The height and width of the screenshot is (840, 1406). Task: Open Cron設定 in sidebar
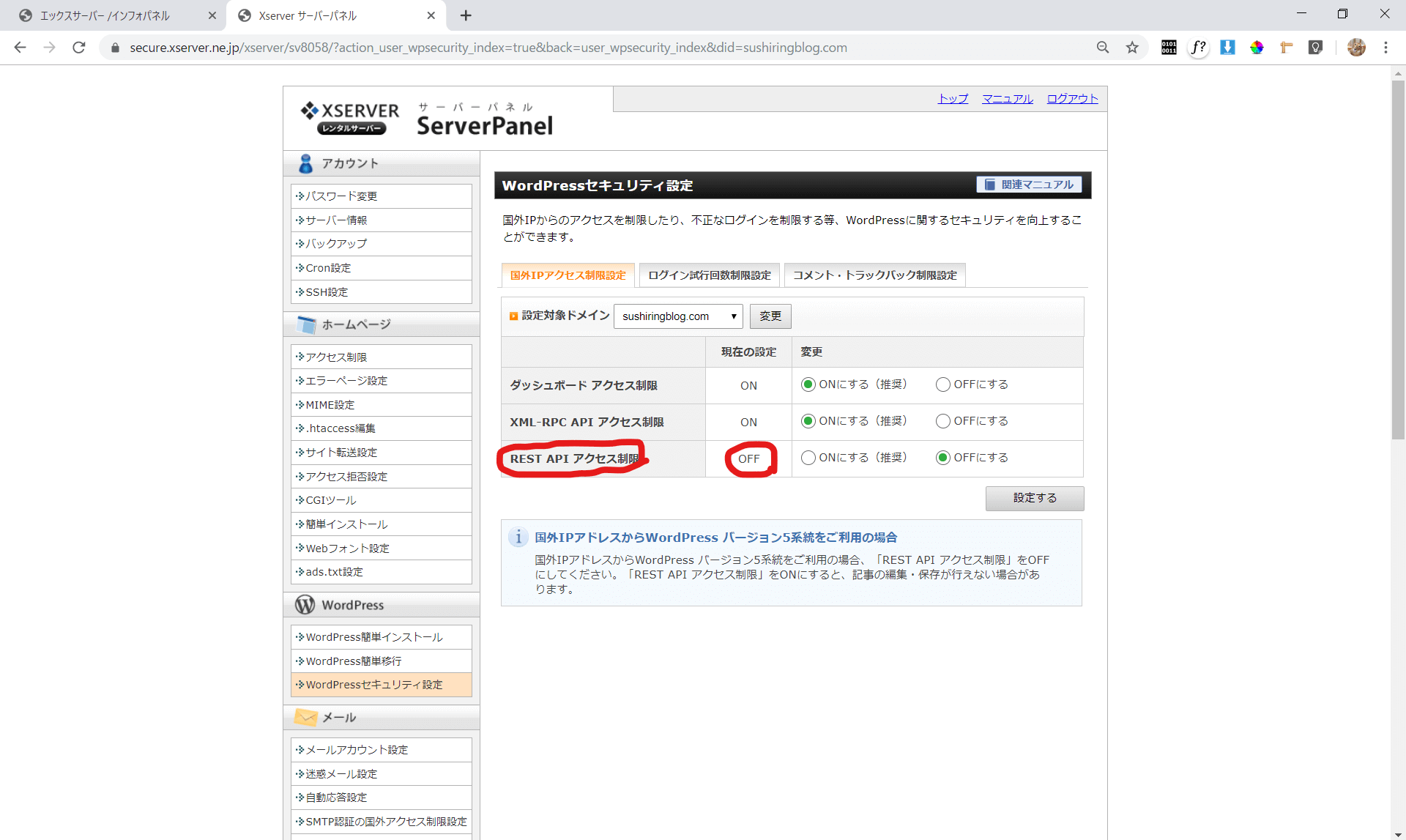381,268
